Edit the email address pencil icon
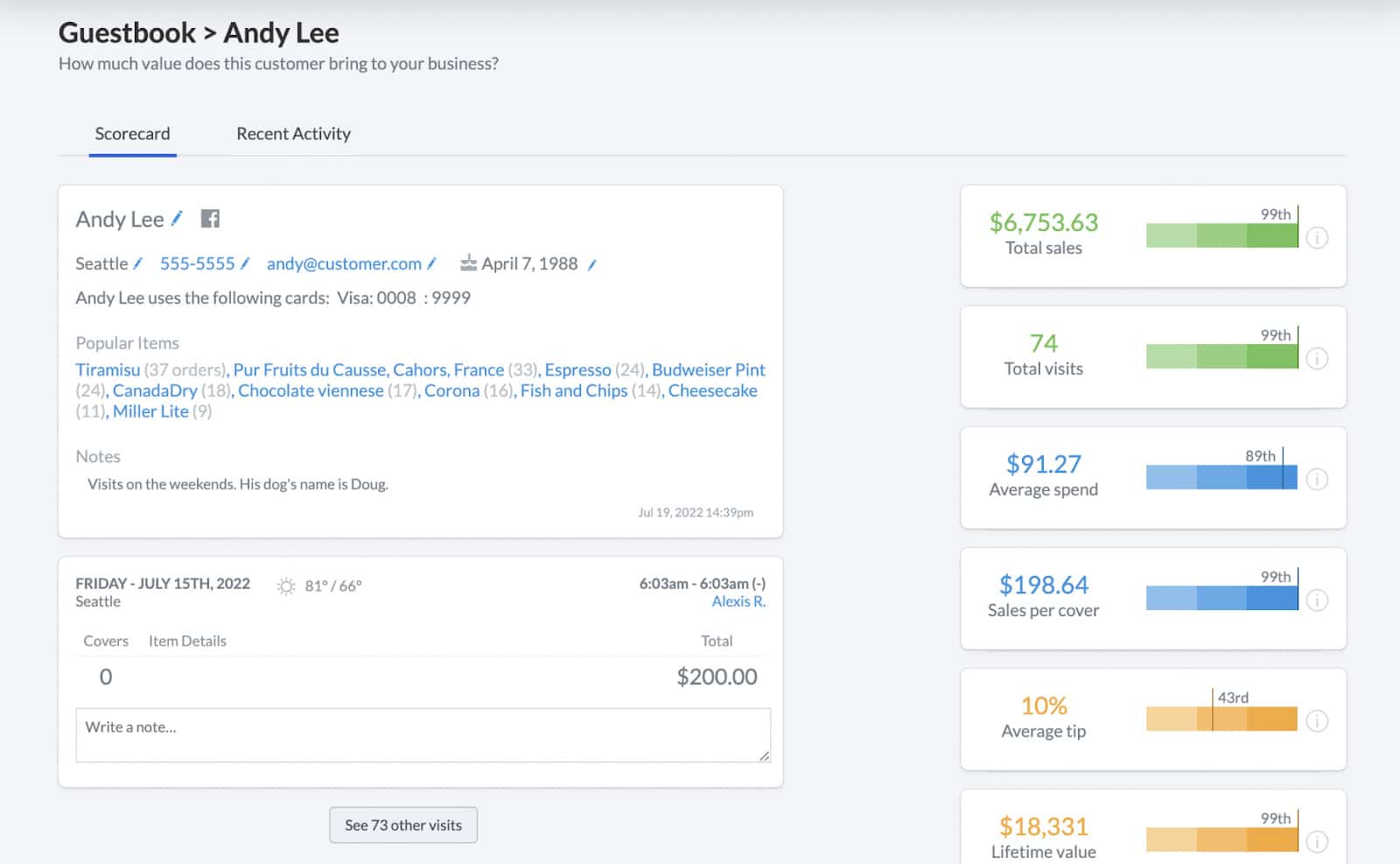 click(431, 263)
